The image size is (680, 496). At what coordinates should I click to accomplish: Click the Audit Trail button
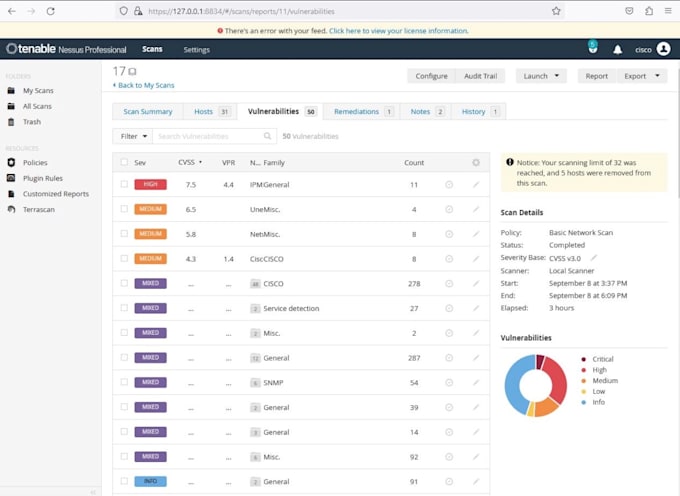coord(480,76)
